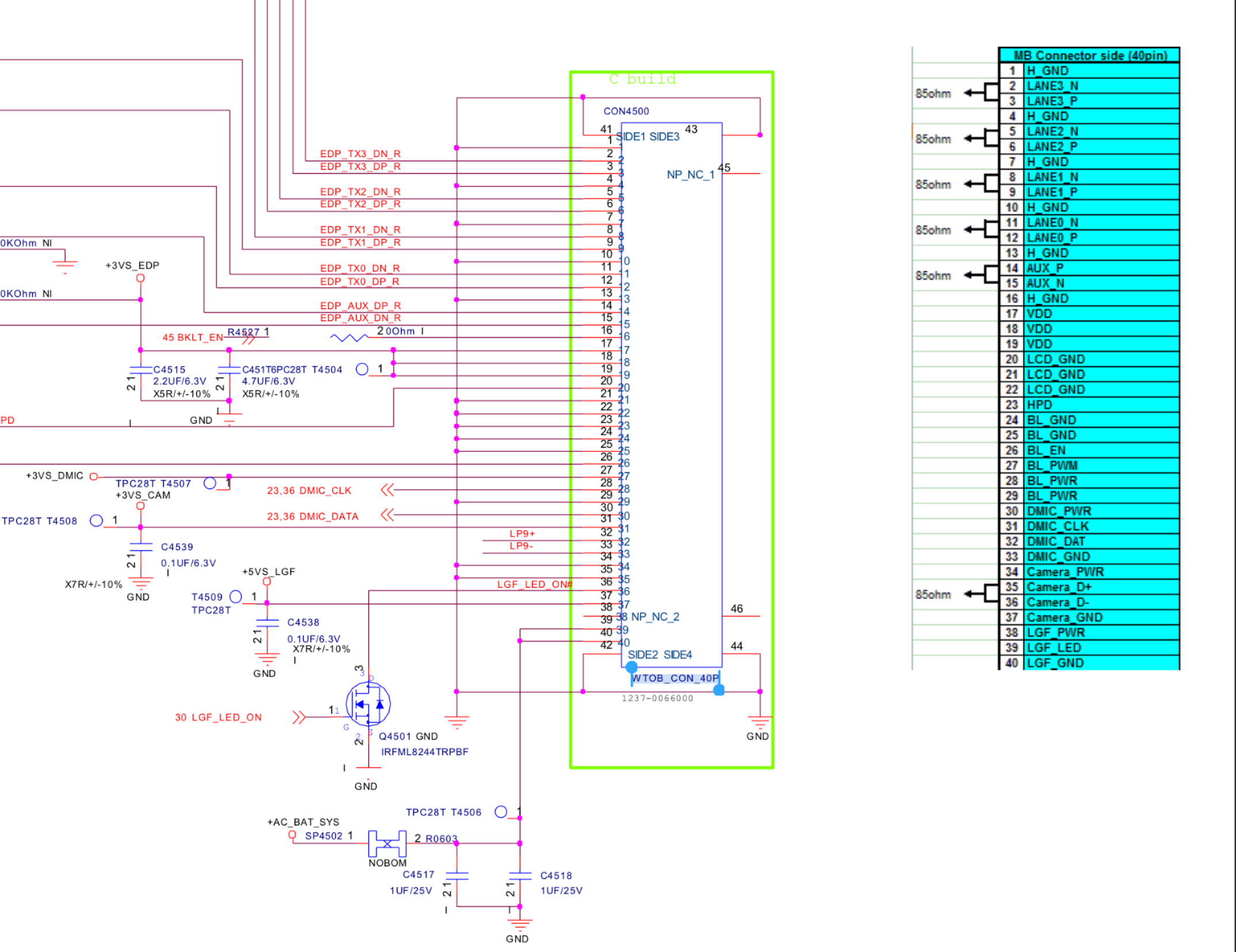Click the C4518 capacitor symbol
The width and height of the screenshot is (1236, 952).
click(x=520, y=876)
